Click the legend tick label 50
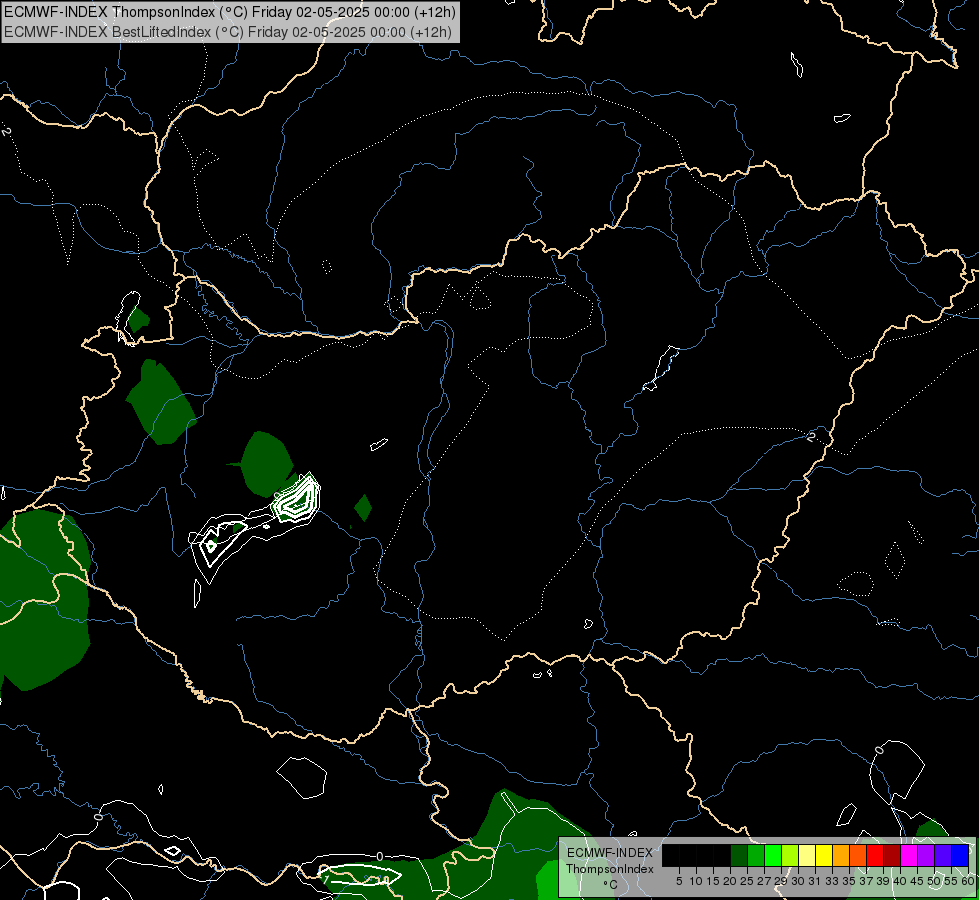The image size is (979, 900). (935, 881)
